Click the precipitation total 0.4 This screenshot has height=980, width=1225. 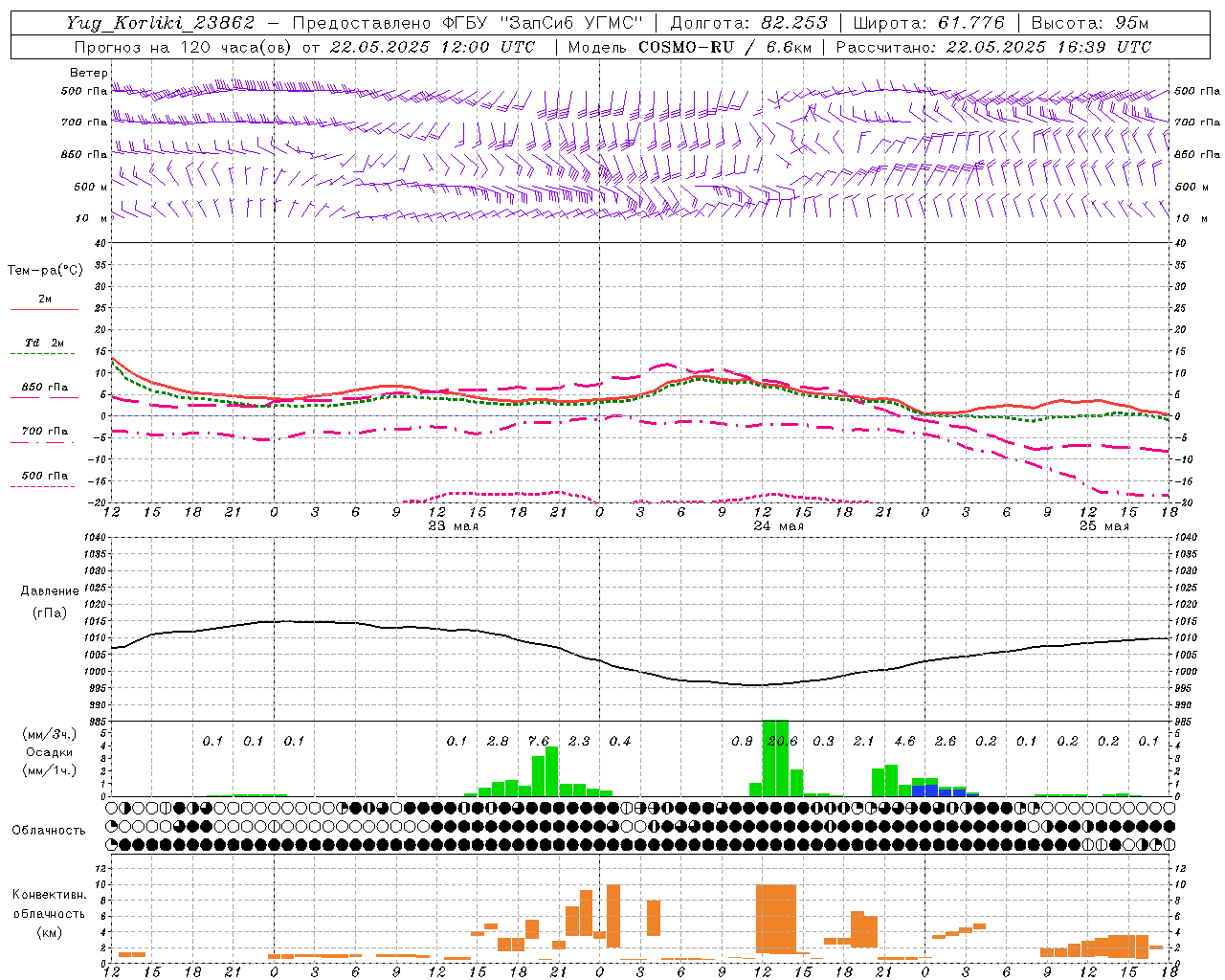click(620, 741)
